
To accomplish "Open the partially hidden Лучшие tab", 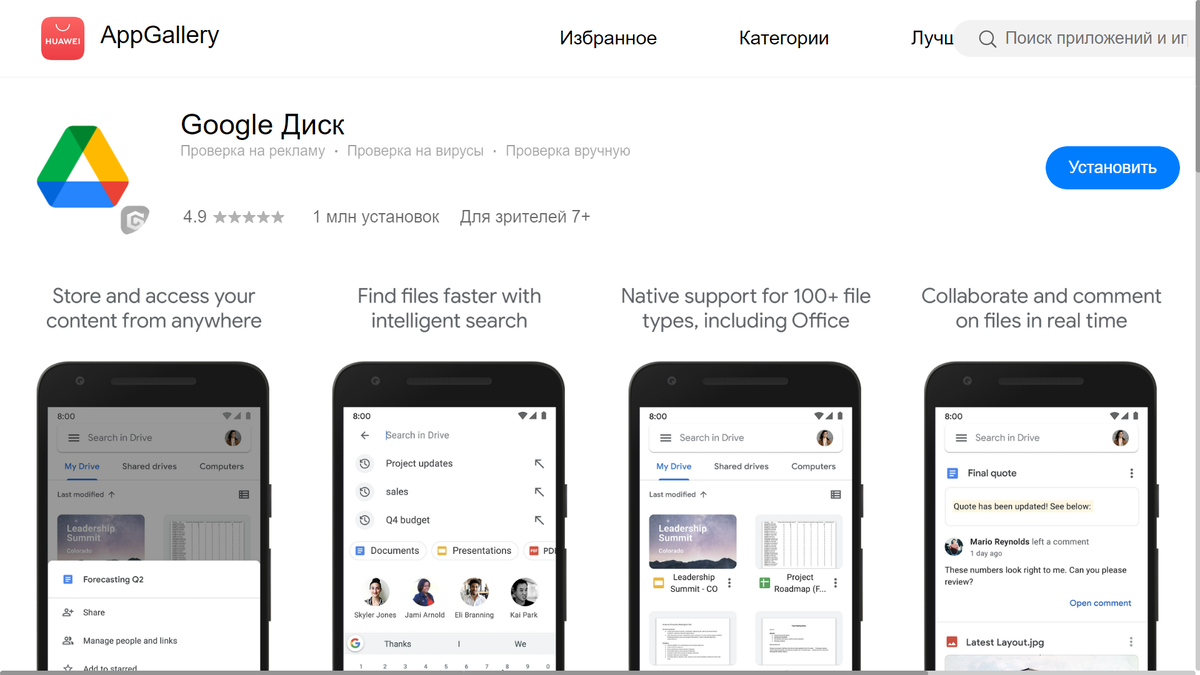I will pos(932,39).
